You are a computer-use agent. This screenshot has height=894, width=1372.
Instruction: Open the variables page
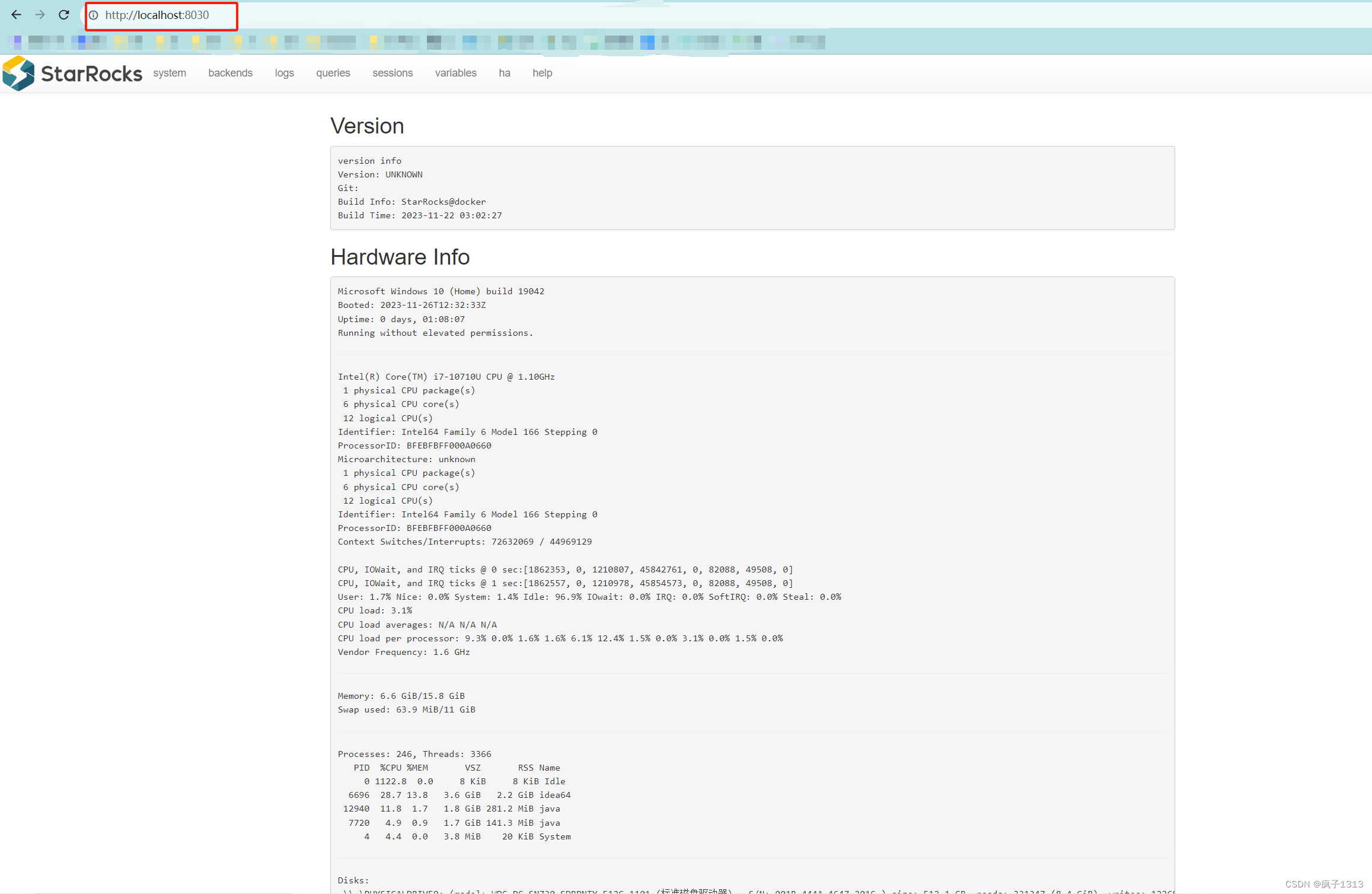[455, 73]
